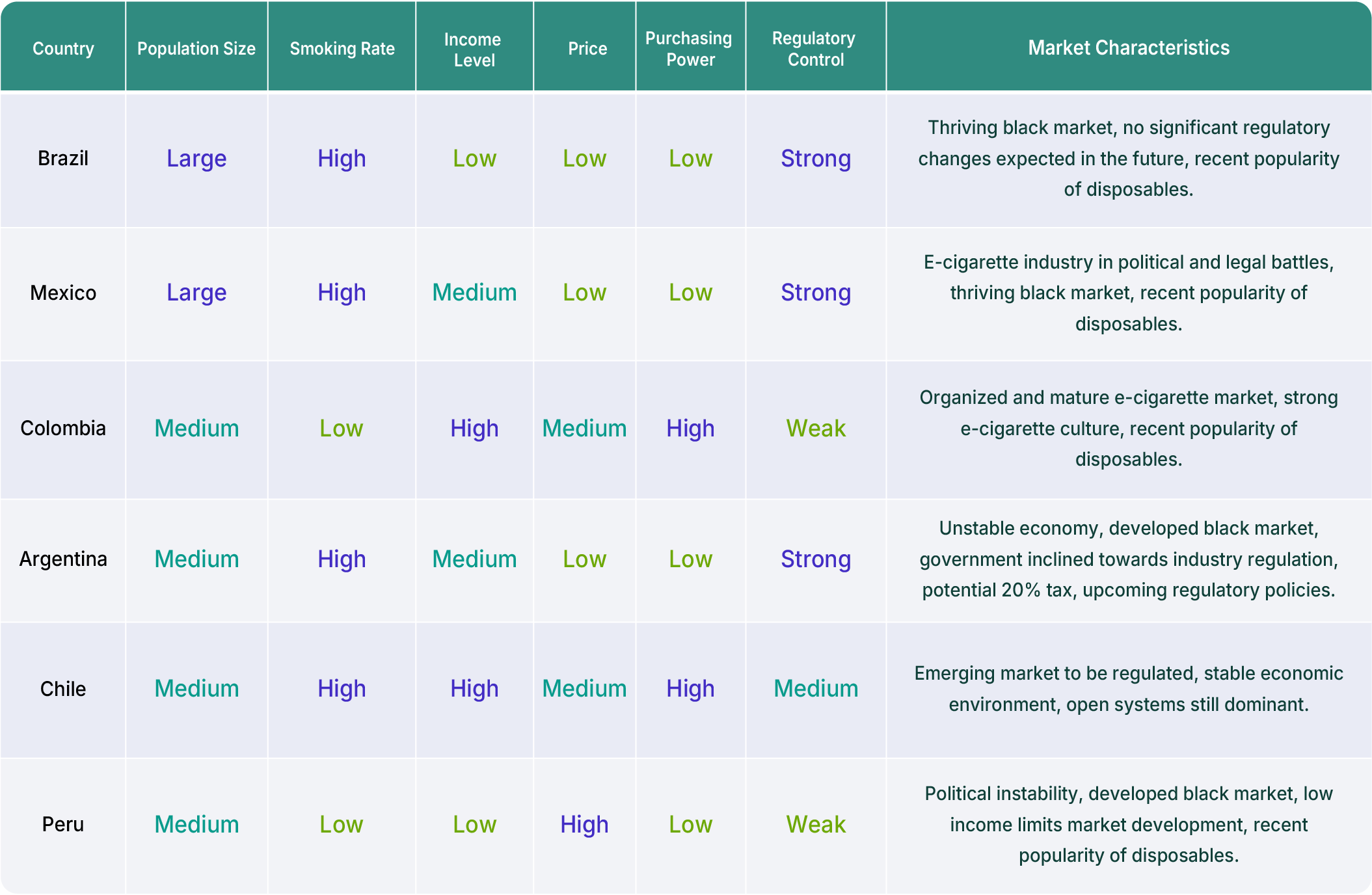Click the Price column header
This screenshot has width=1372, height=895.
(x=587, y=49)
